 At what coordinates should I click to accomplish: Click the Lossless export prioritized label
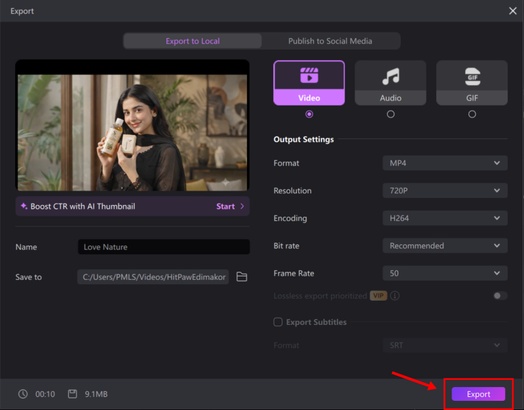click(x=320, y=296)
